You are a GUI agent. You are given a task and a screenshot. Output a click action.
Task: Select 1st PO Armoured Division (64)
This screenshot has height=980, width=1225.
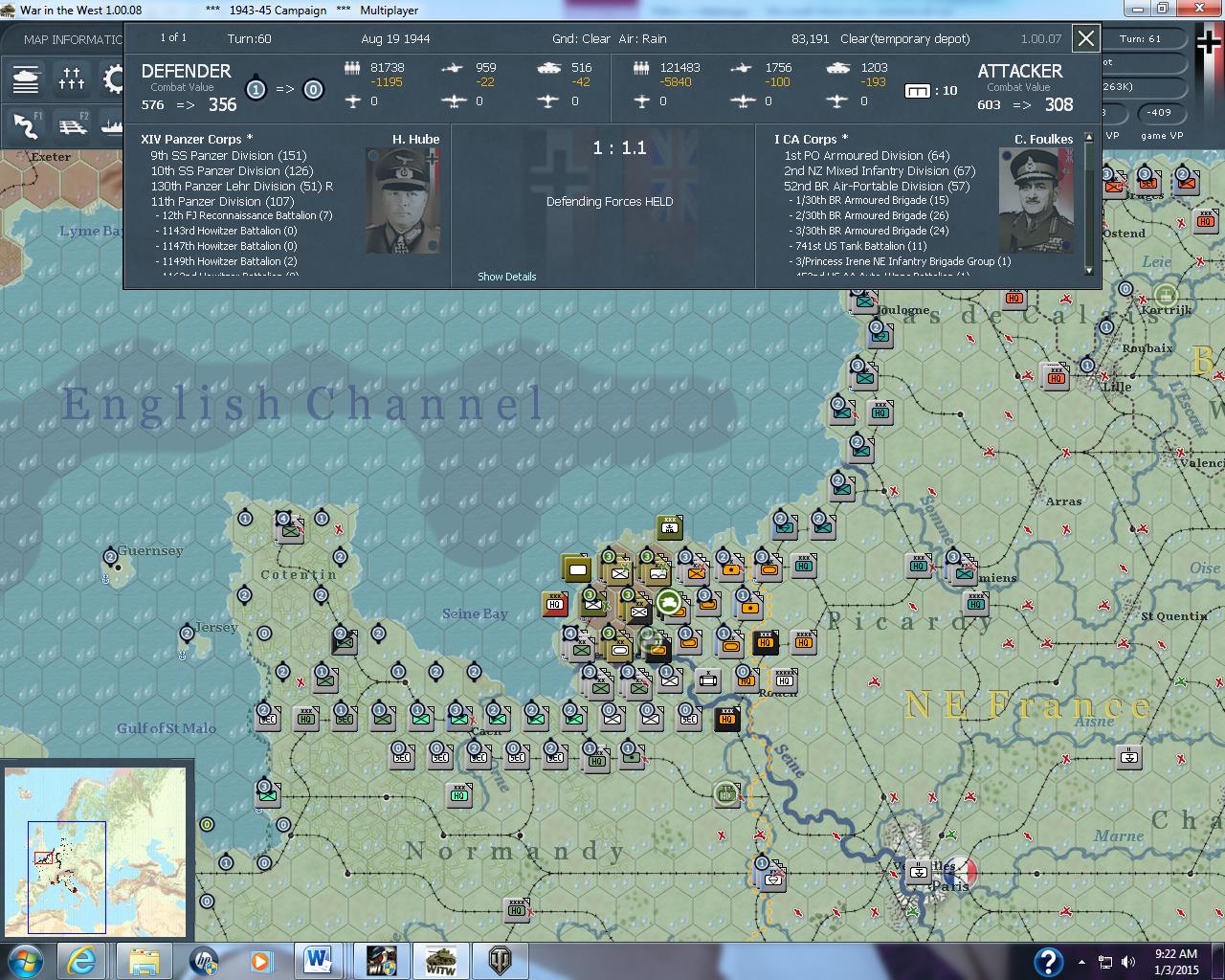(x=867, y=155)
